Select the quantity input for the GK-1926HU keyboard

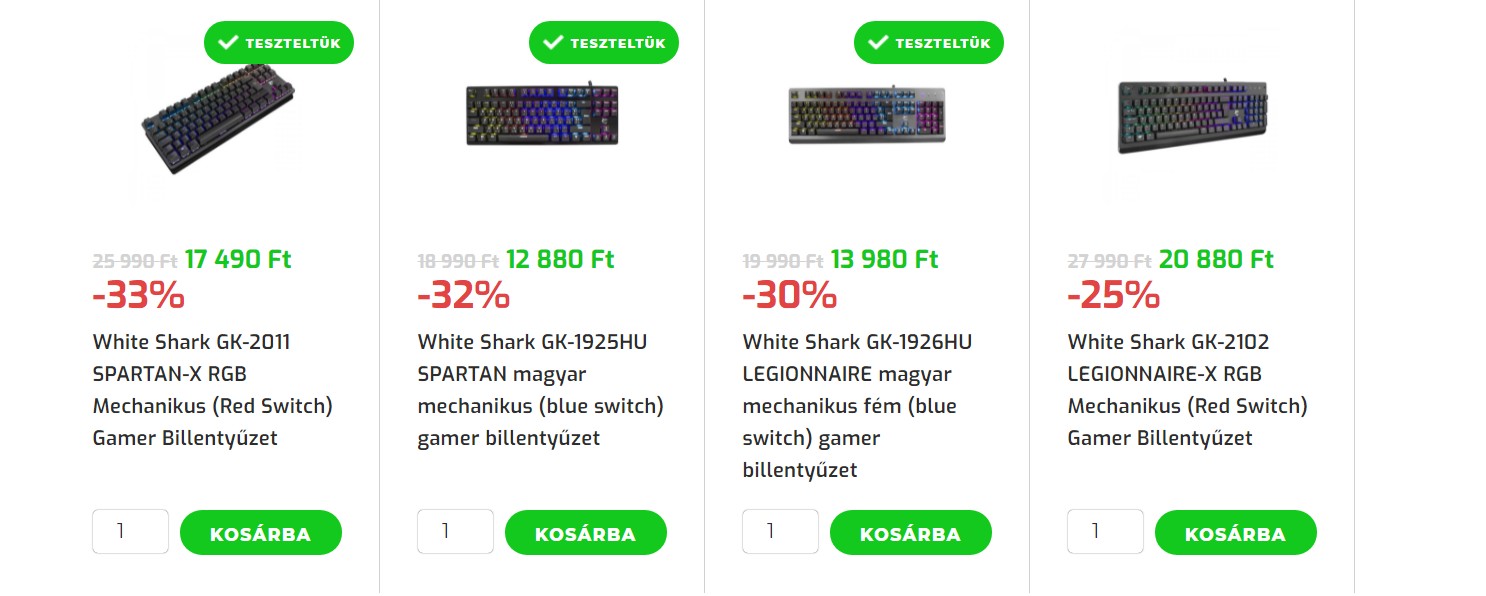click(780, 532)
